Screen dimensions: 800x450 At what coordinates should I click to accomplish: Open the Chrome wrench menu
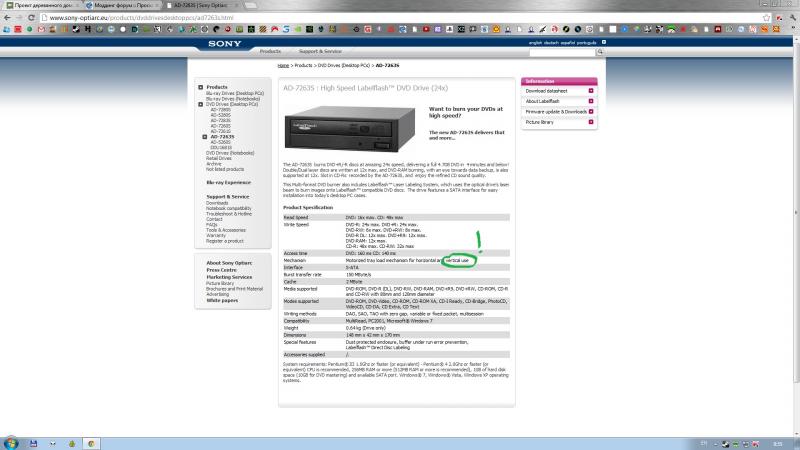pyautogui.click(x=792, y=18)
